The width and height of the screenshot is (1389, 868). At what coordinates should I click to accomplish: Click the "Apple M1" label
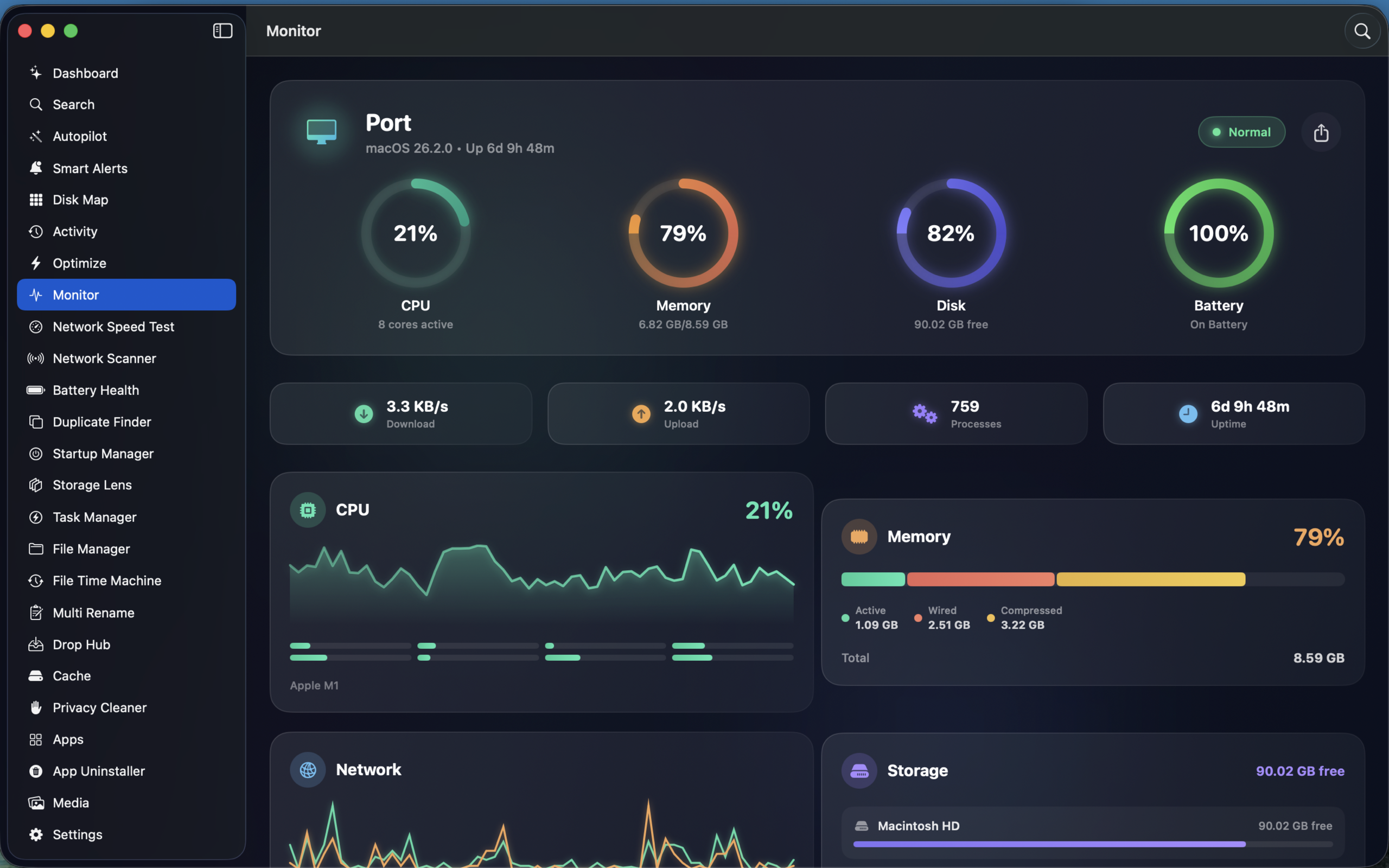[x=314, y=685]
